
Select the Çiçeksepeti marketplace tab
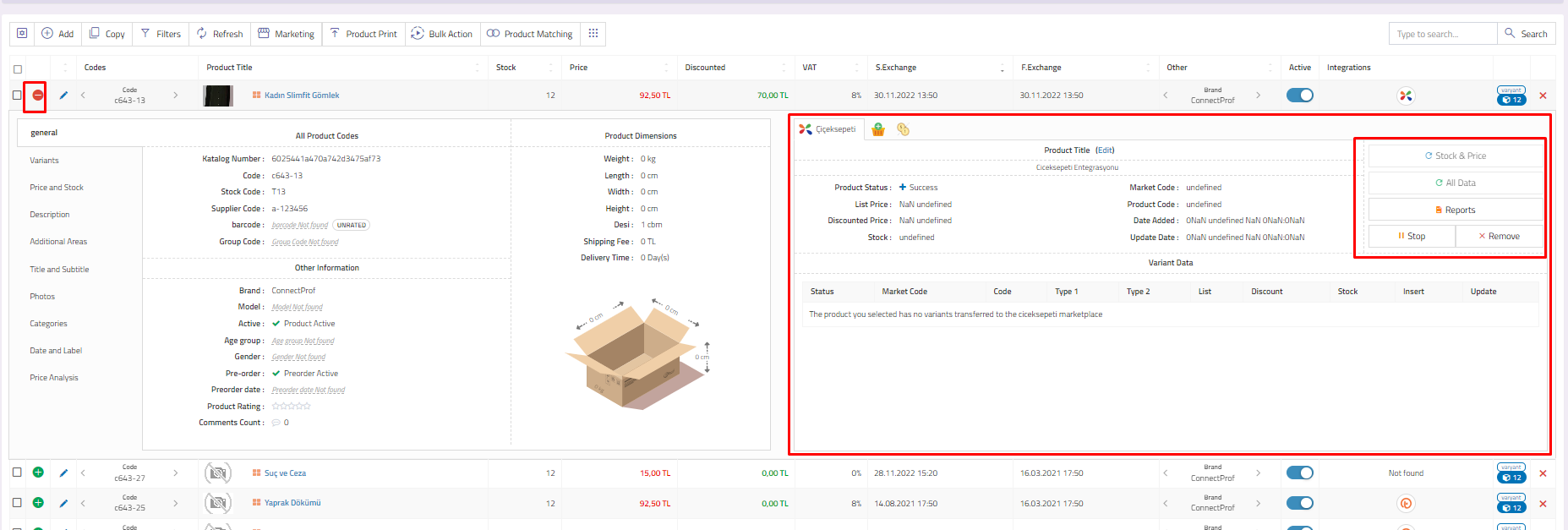coord(828,129)
